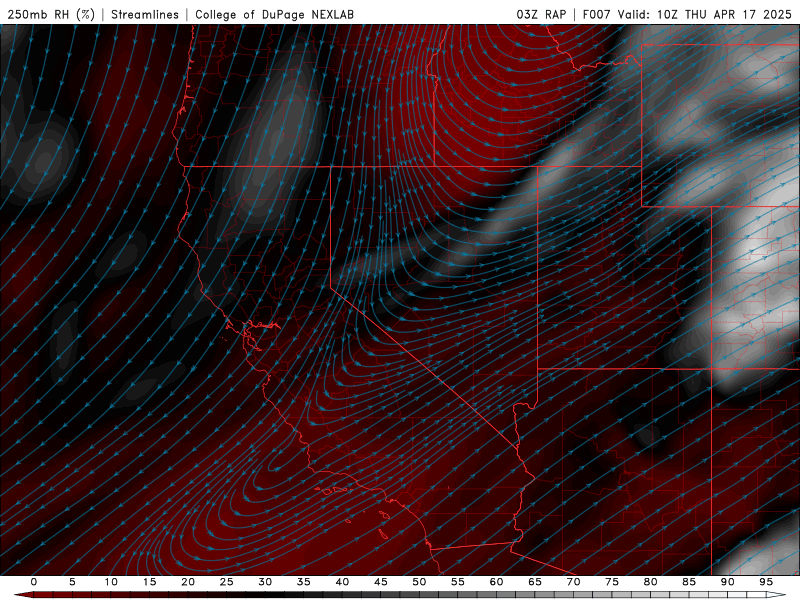Click the 'Streamlines' header label
The height and width of the screenshot is (600, 800).
click(145, 14)
